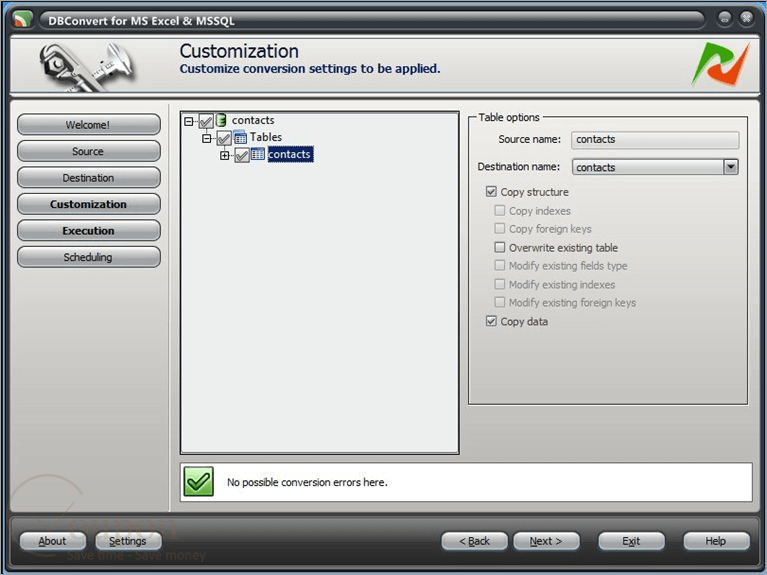The width and height of the screenshot is (767, 575).
Task: Select the contacts database root label
Action: point(253,120)
